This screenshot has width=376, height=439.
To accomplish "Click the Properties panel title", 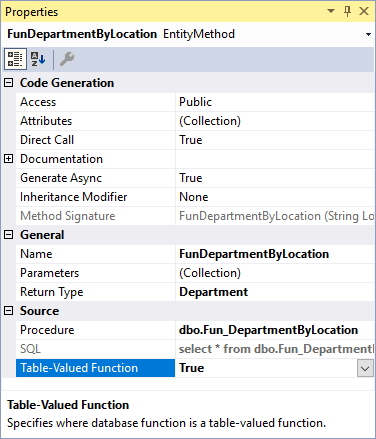I will [31, 12].
